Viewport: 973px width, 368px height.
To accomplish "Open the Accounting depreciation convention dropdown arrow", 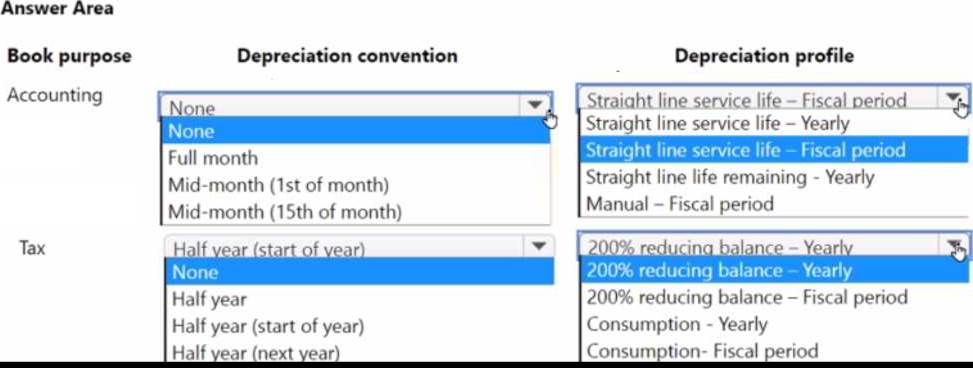I will [x=535, y=106].
